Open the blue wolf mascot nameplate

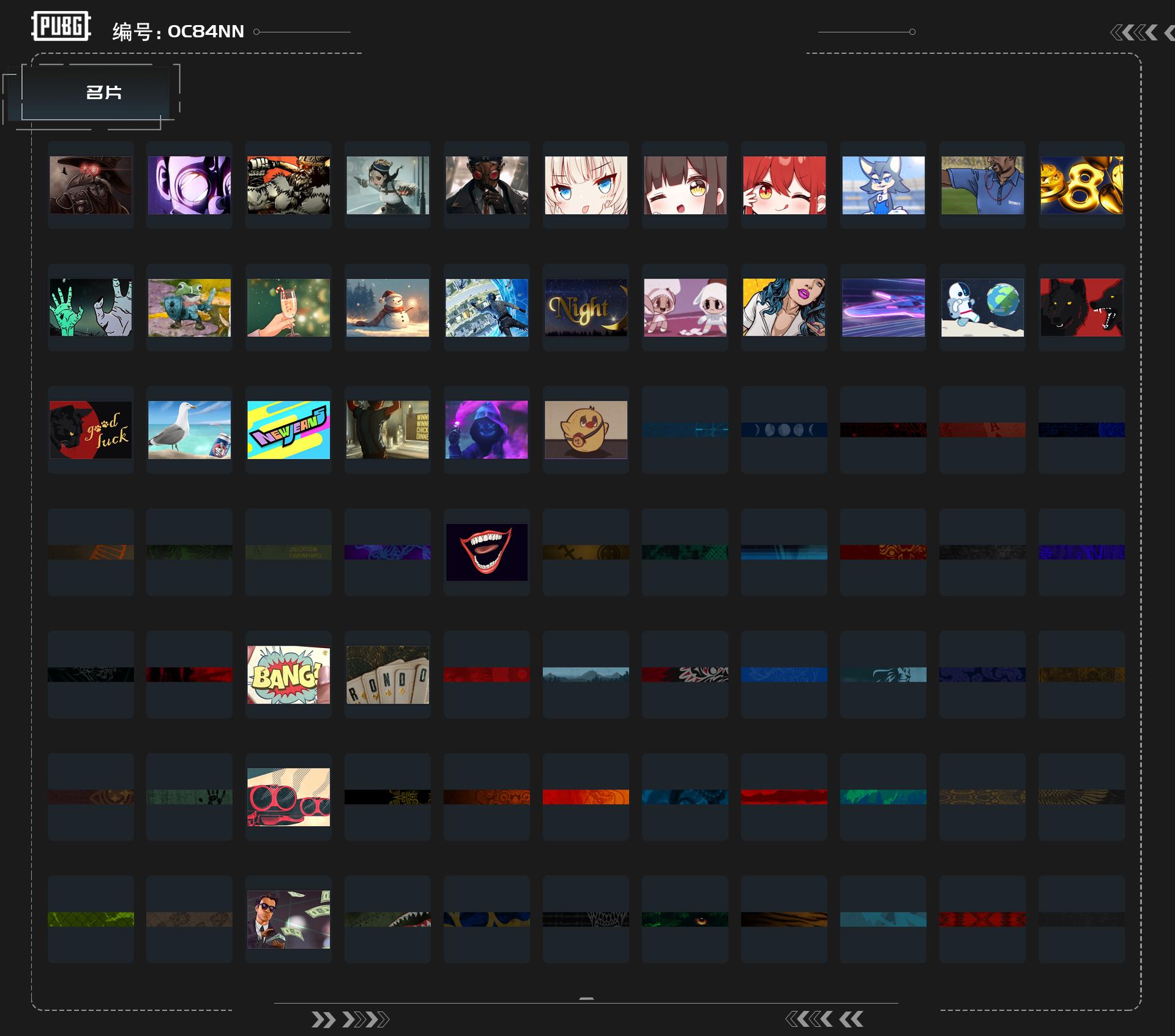884,185
